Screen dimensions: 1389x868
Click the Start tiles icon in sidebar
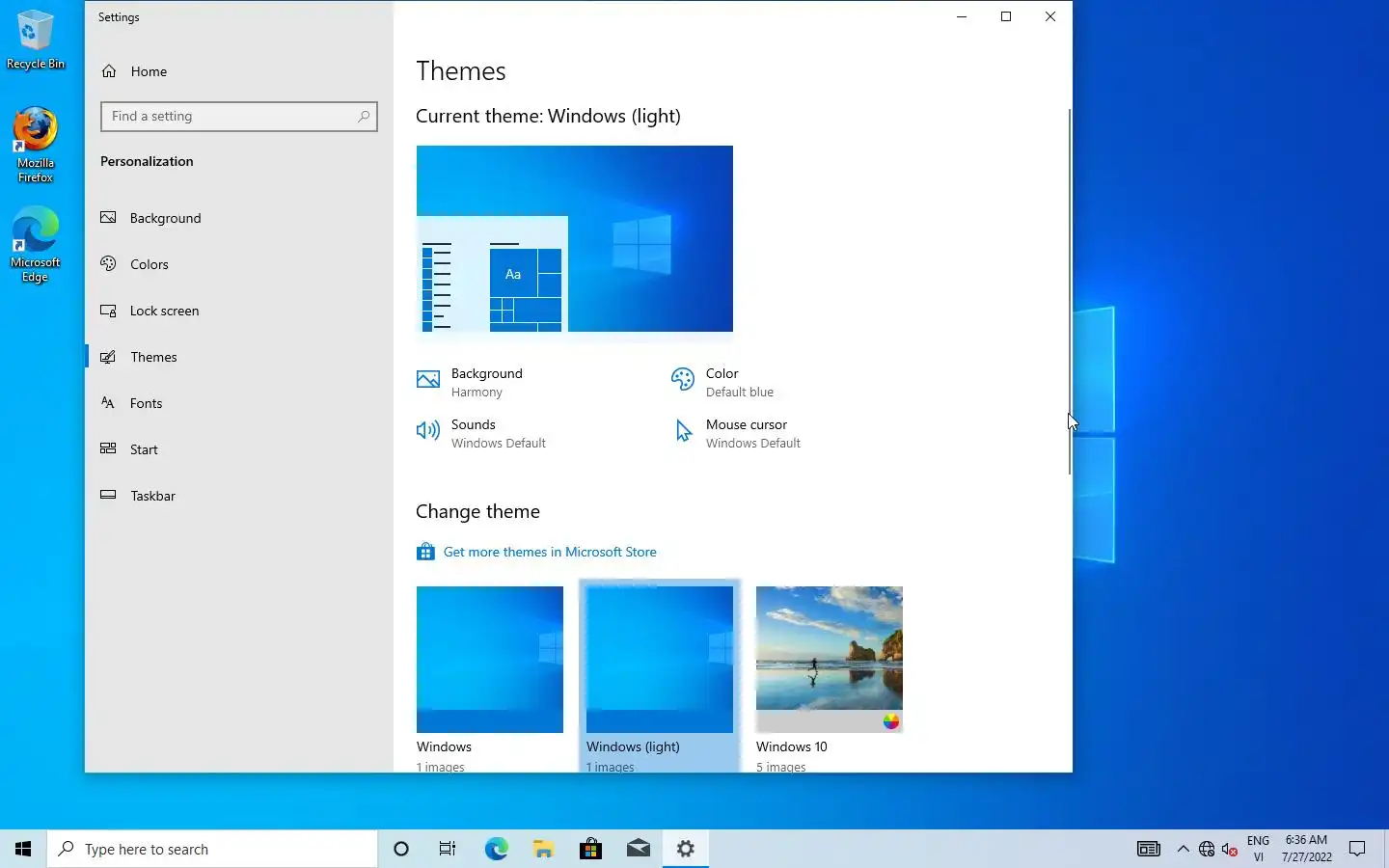[x=108, y=449]
